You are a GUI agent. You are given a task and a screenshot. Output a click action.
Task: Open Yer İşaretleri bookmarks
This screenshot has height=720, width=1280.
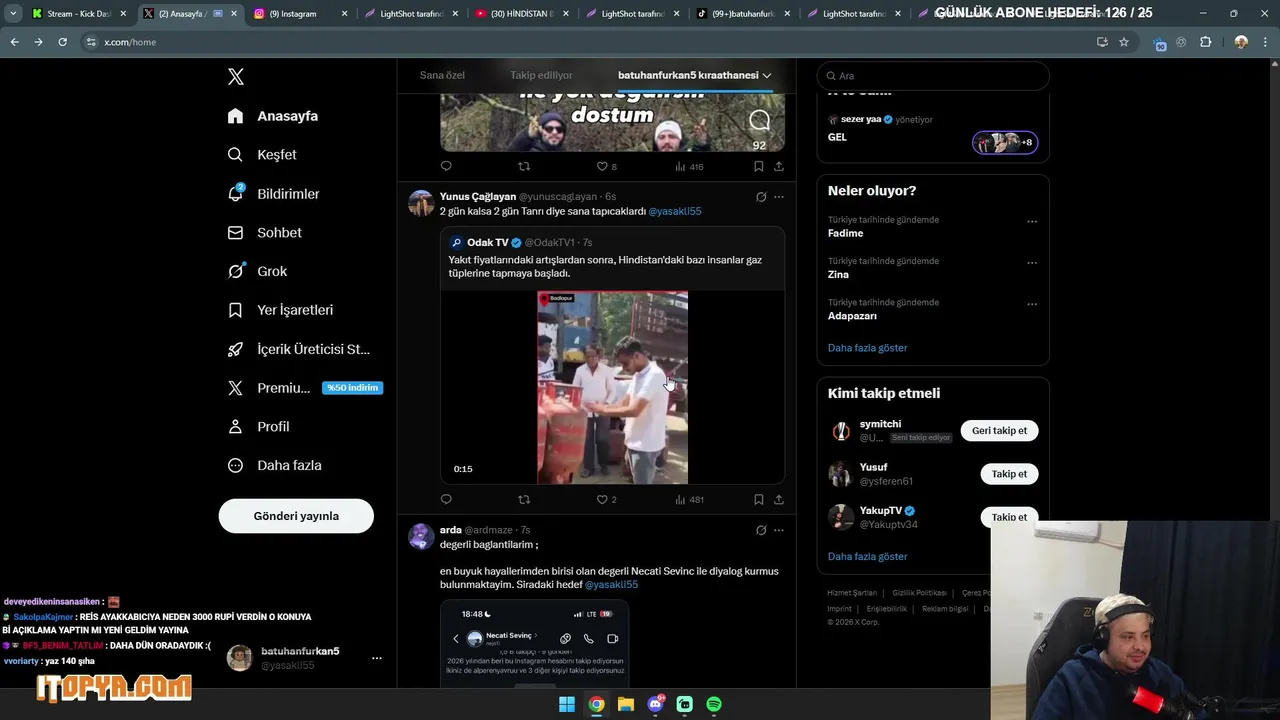point(280,310)
